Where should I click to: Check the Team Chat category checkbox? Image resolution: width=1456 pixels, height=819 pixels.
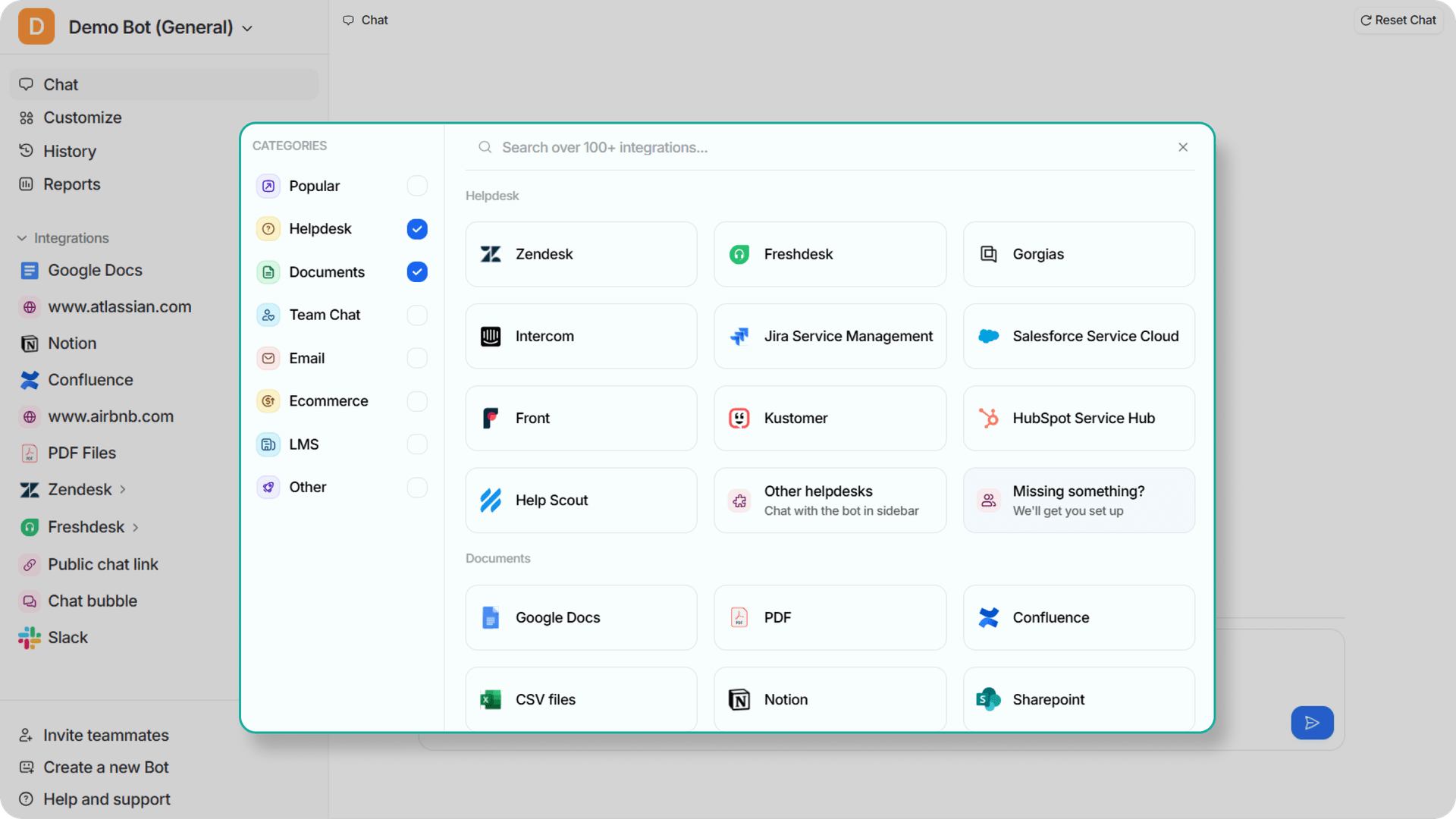[x=417, y=315]
